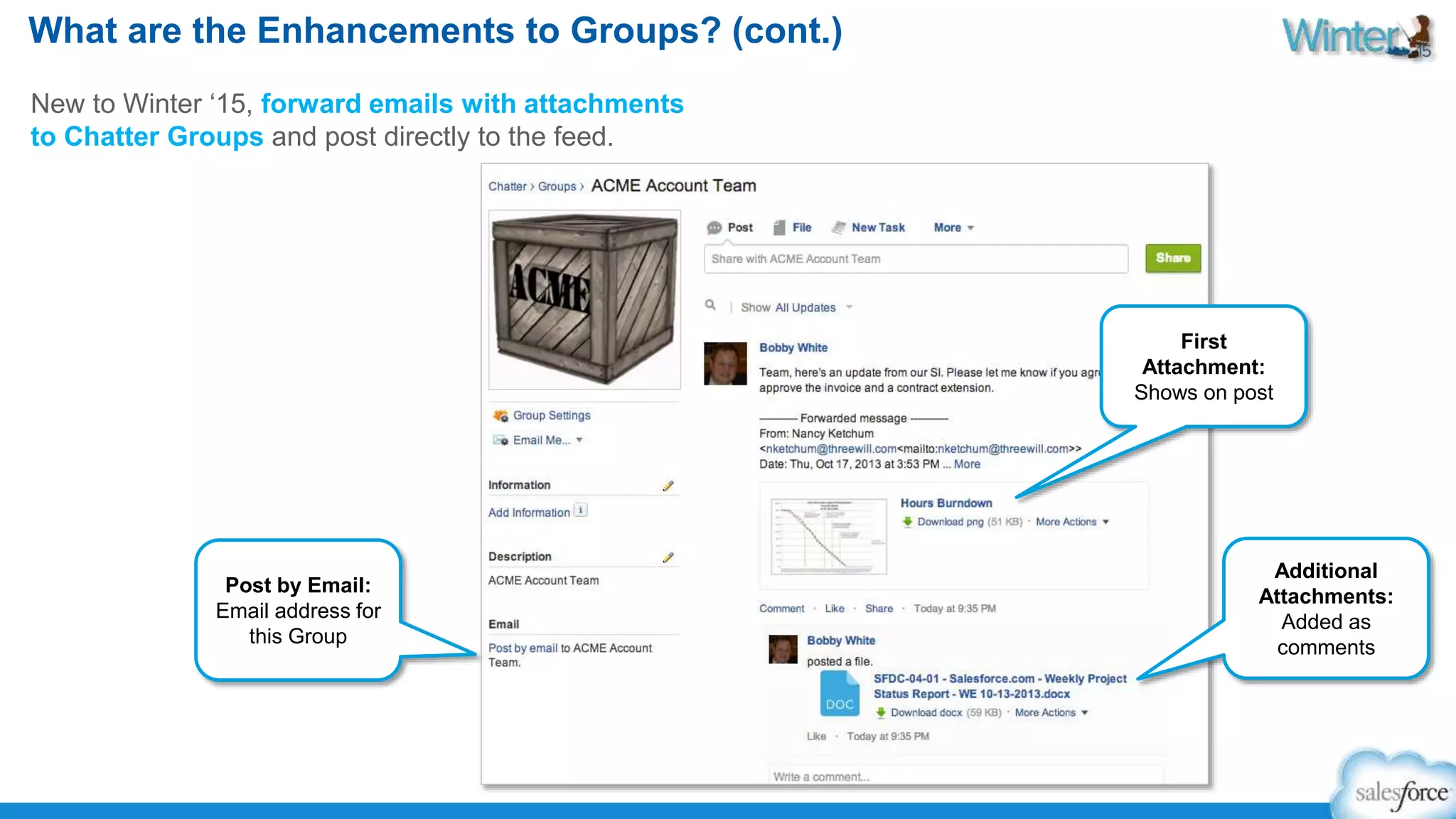Click the File document icon
The image size is (1456, 819).
(x=779, y=227)
